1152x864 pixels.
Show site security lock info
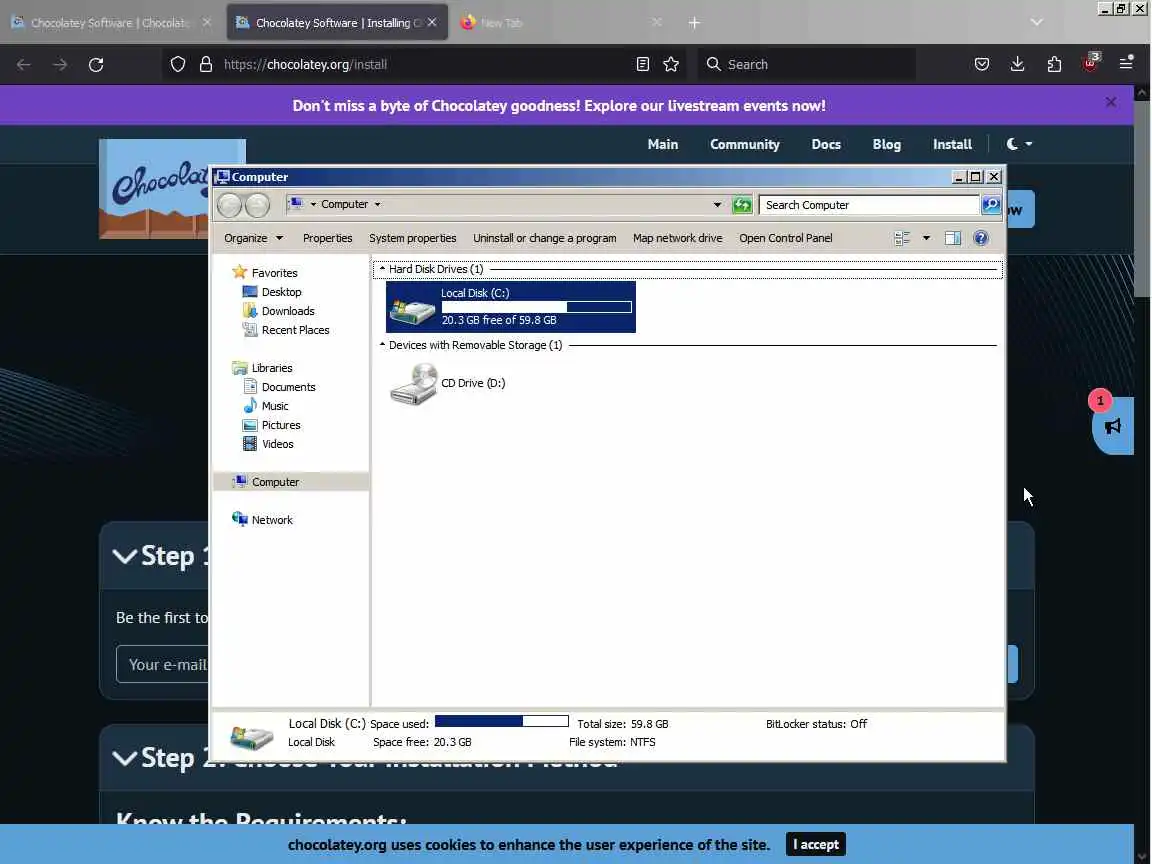[x=206, y=65]
